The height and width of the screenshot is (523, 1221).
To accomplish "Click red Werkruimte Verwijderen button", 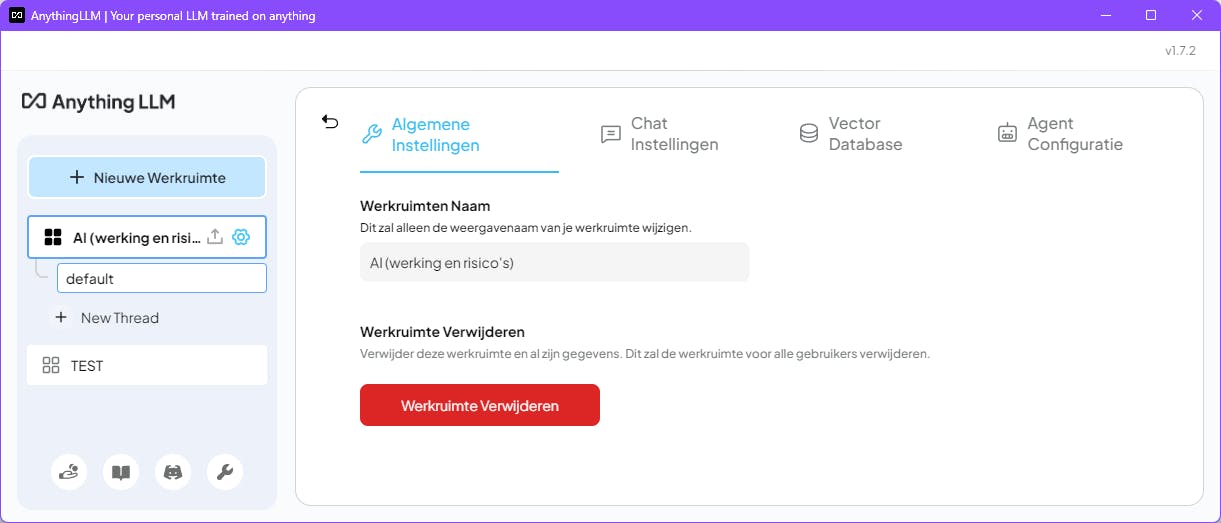I will click(480, 405).
